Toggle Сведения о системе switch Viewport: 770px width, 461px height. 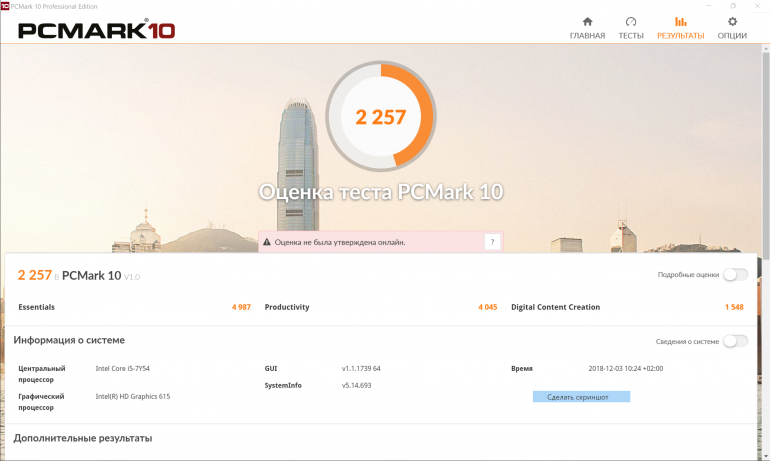click(x=734, y=341)
